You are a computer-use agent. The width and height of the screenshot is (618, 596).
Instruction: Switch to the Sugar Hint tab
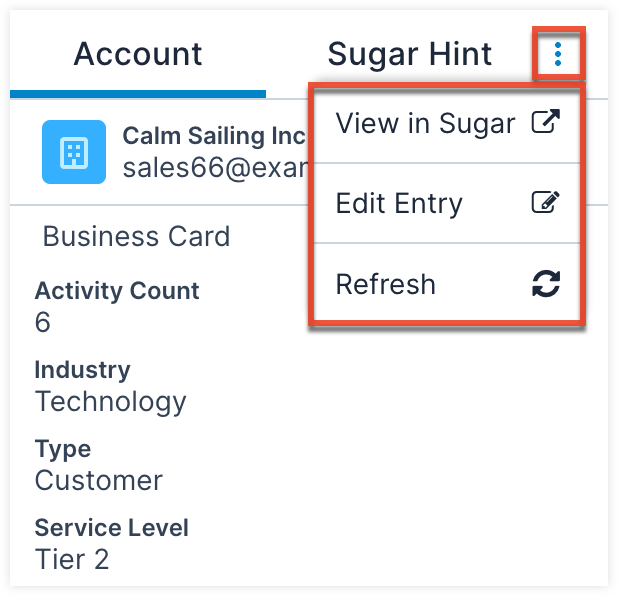410,54
